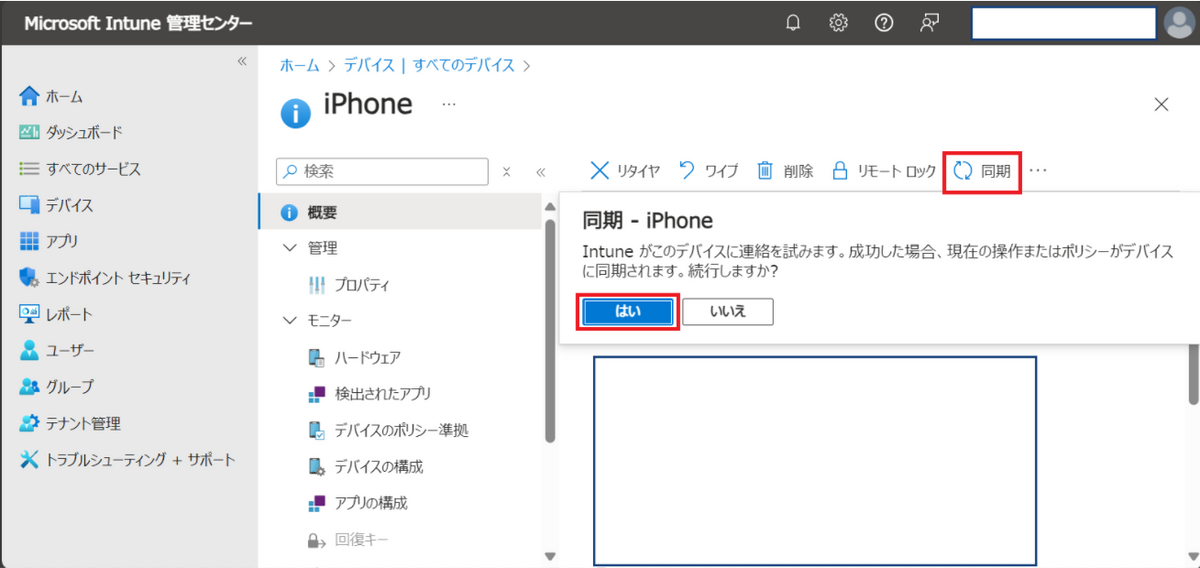
Task: Open エンドポイント セキュリティ in the sidebar
Action: click(105, 278)
